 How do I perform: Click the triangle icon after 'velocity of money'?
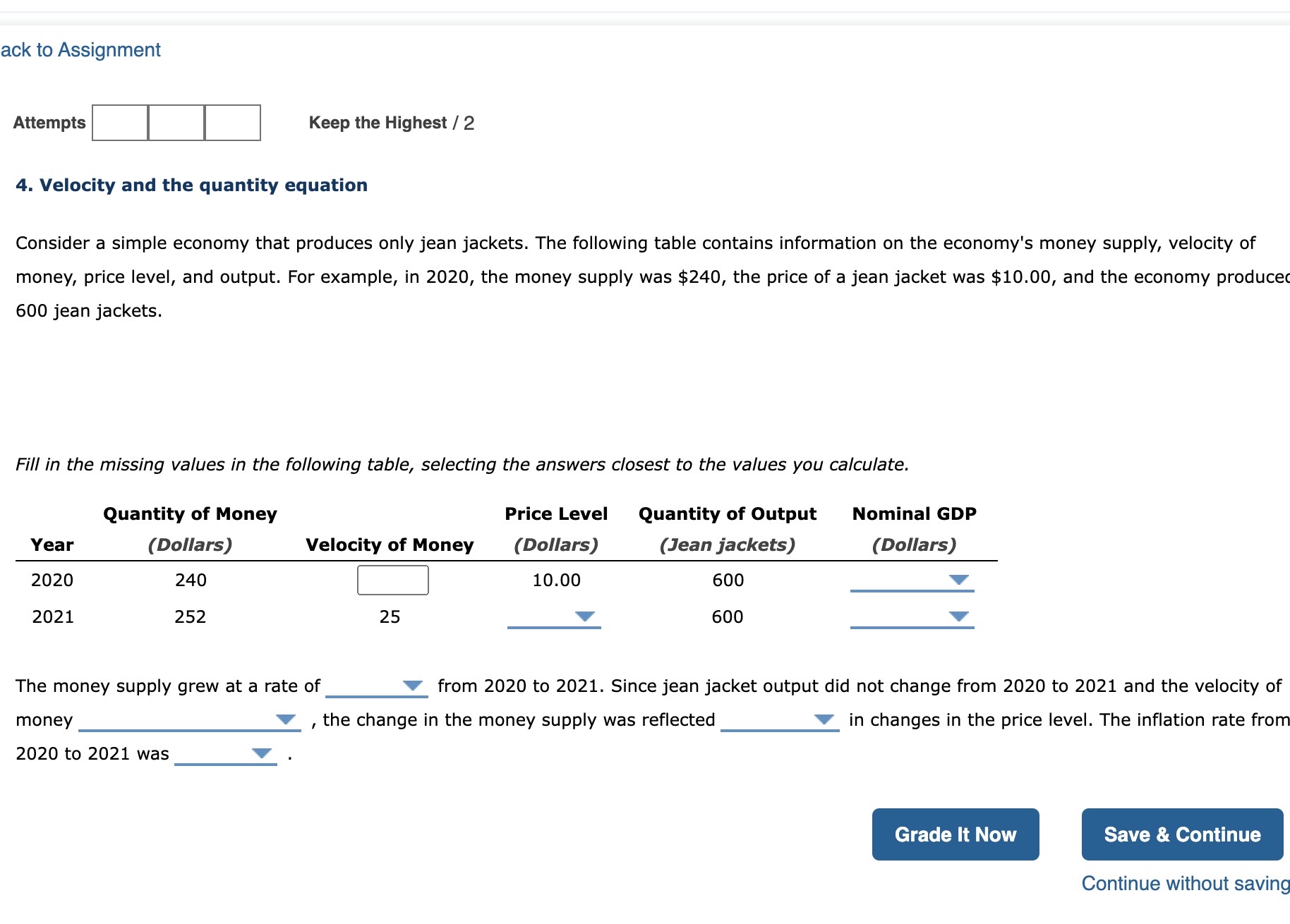[287, 719]
